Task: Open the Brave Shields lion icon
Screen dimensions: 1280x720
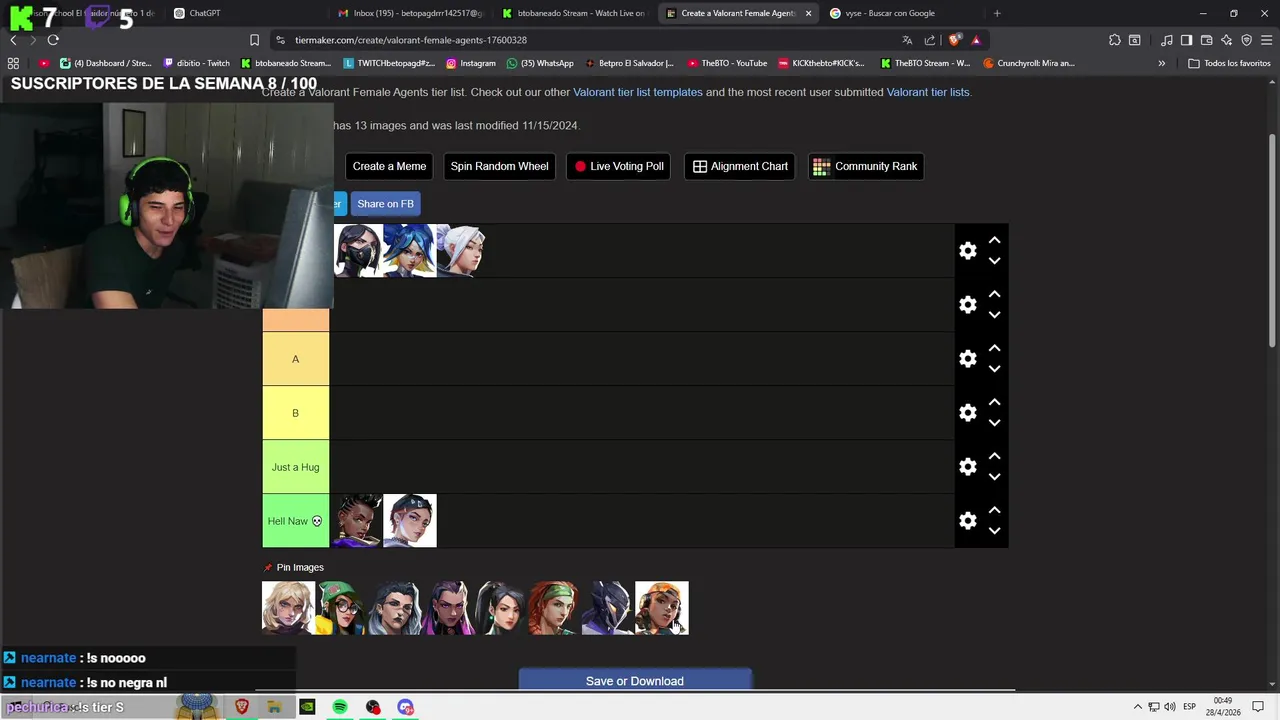Action: pyautogui.click(x=954, y=40)
